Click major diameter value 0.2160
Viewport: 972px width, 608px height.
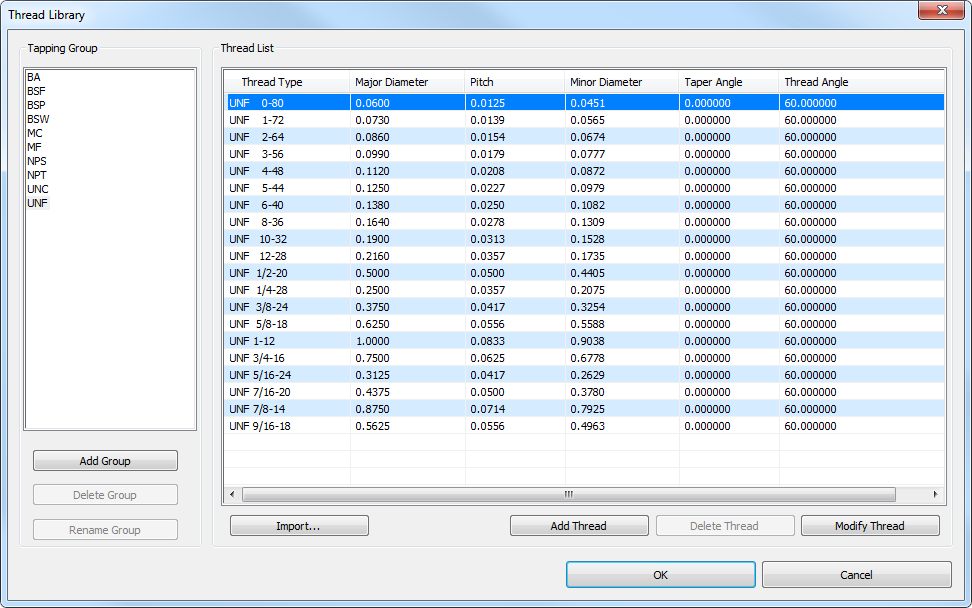[x=373, y=256]
